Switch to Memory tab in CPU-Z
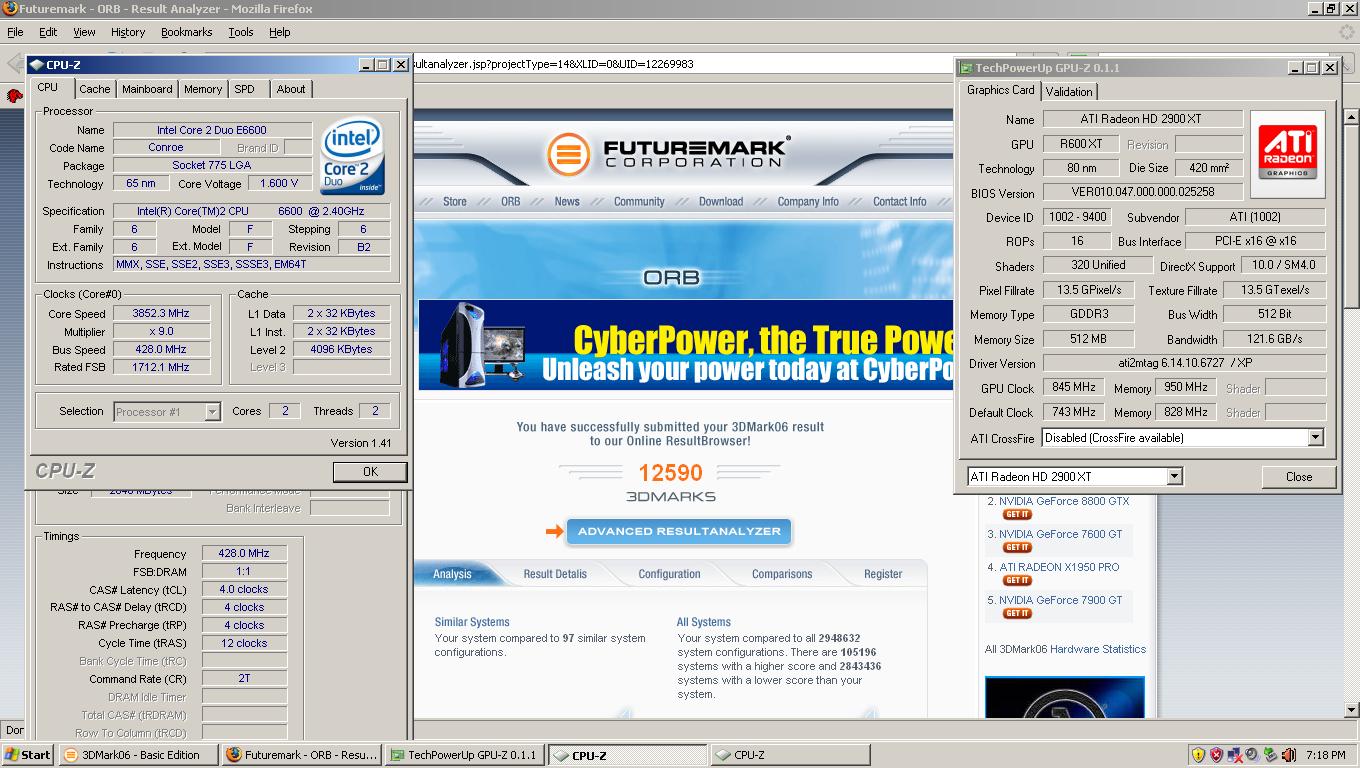This screenshot has height=768, width=1360. coord(203,89)
